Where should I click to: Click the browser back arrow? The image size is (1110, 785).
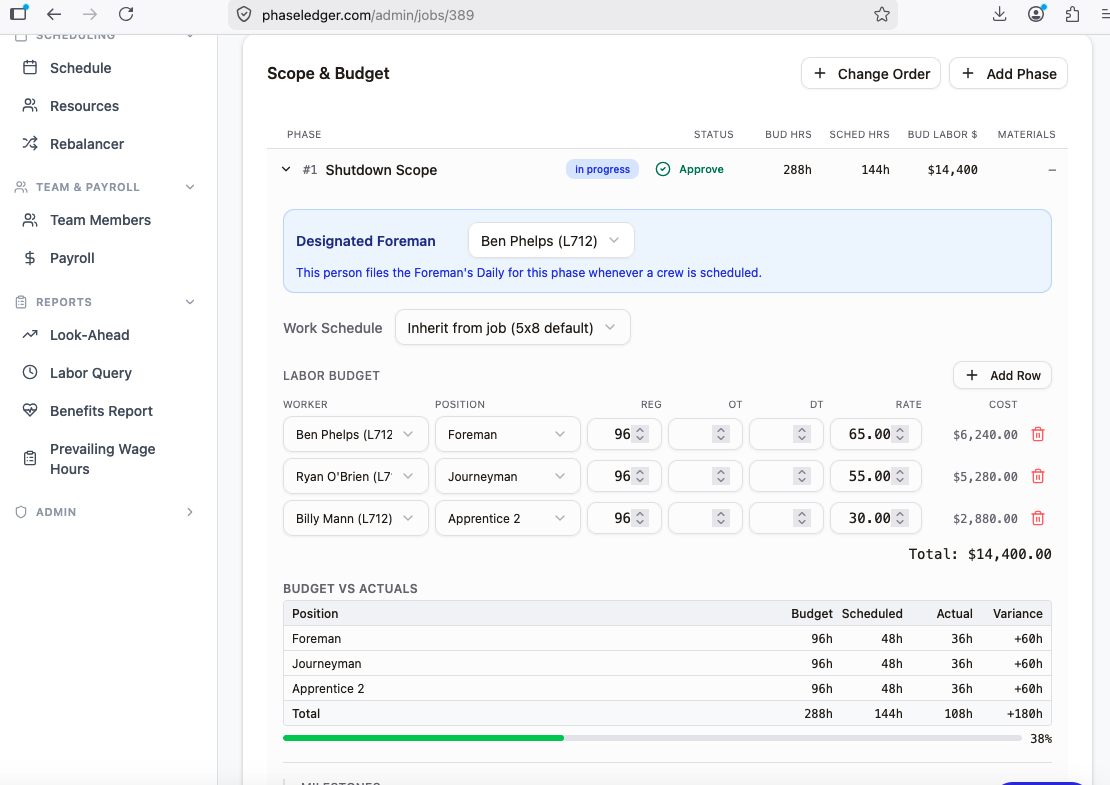pyautogui.click(x=54, y=14)
